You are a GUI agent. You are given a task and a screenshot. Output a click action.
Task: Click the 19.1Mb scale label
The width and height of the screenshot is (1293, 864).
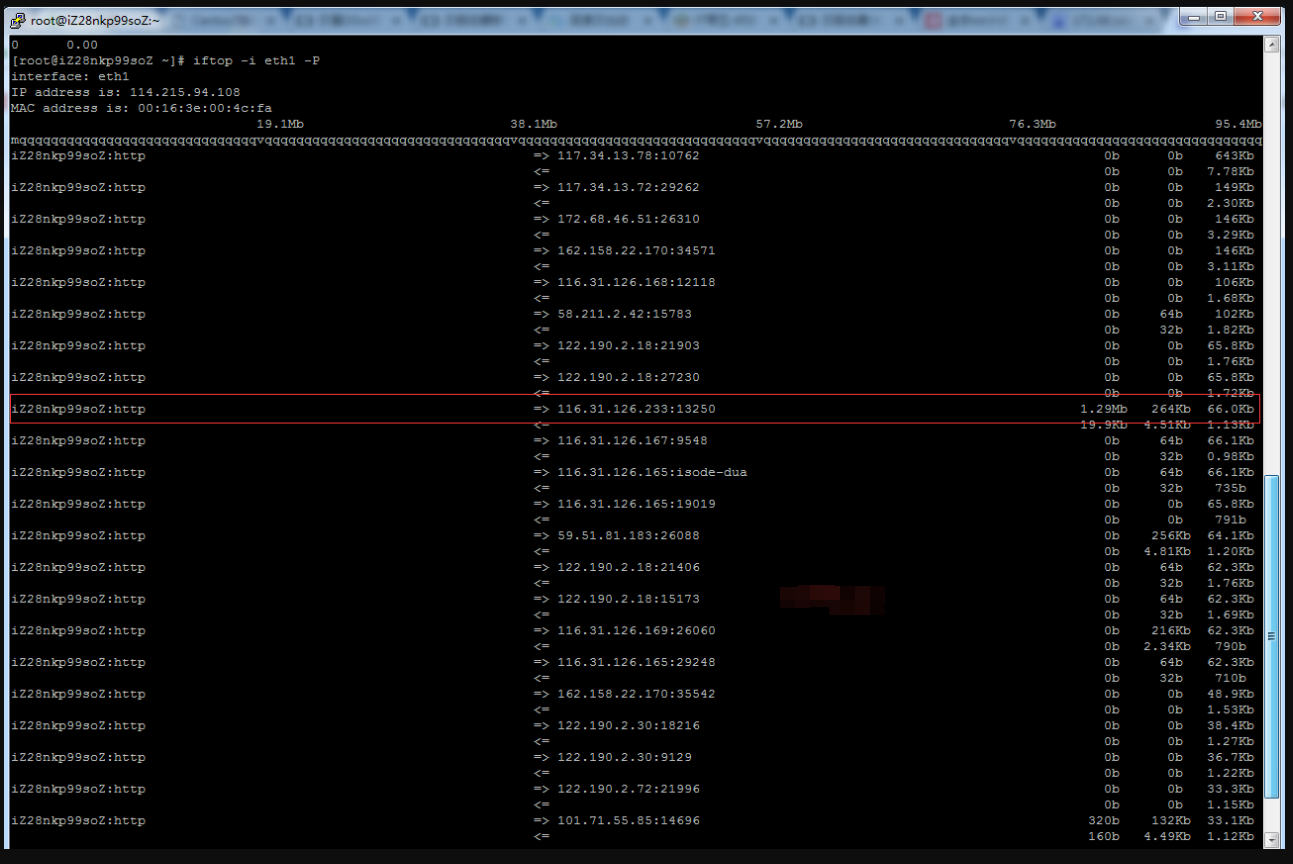280,124
